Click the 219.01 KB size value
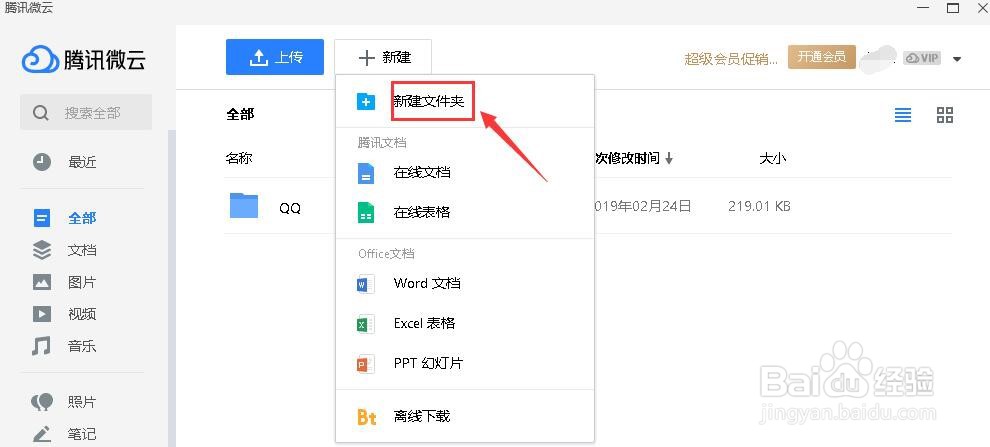The width and height of the screenshot is (990, 447). pyautogui.click(x=759, y=206)
